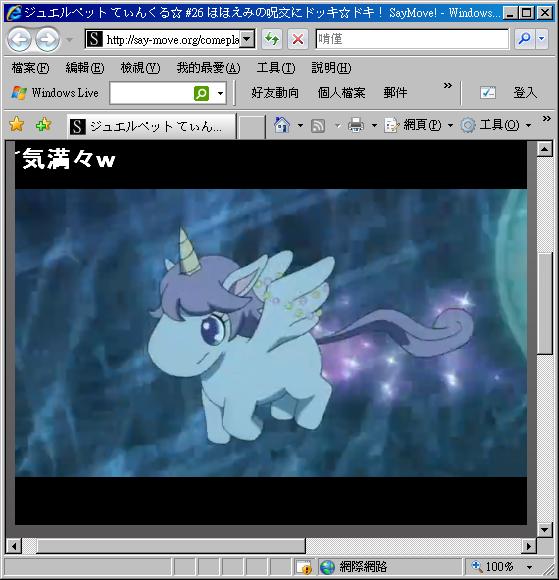Run search with the magnifier button
Viewport: 559px width, 580px height.
[524, 39]
